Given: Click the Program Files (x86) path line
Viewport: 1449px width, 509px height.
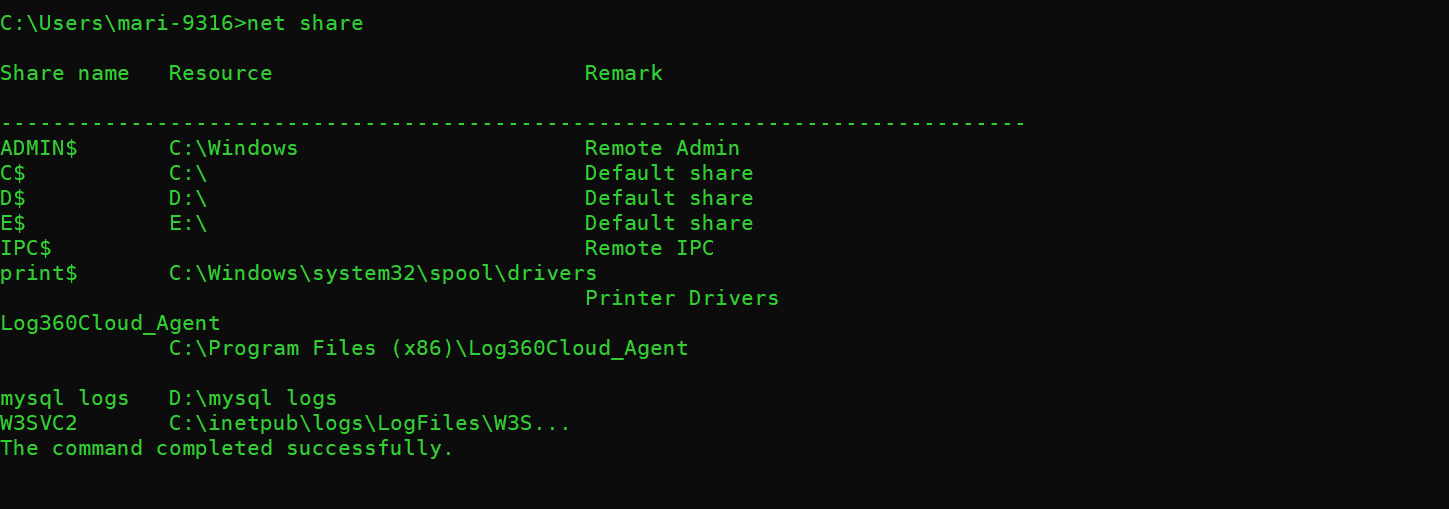Looking at the screenshot, I should click(x=428, y=348).
